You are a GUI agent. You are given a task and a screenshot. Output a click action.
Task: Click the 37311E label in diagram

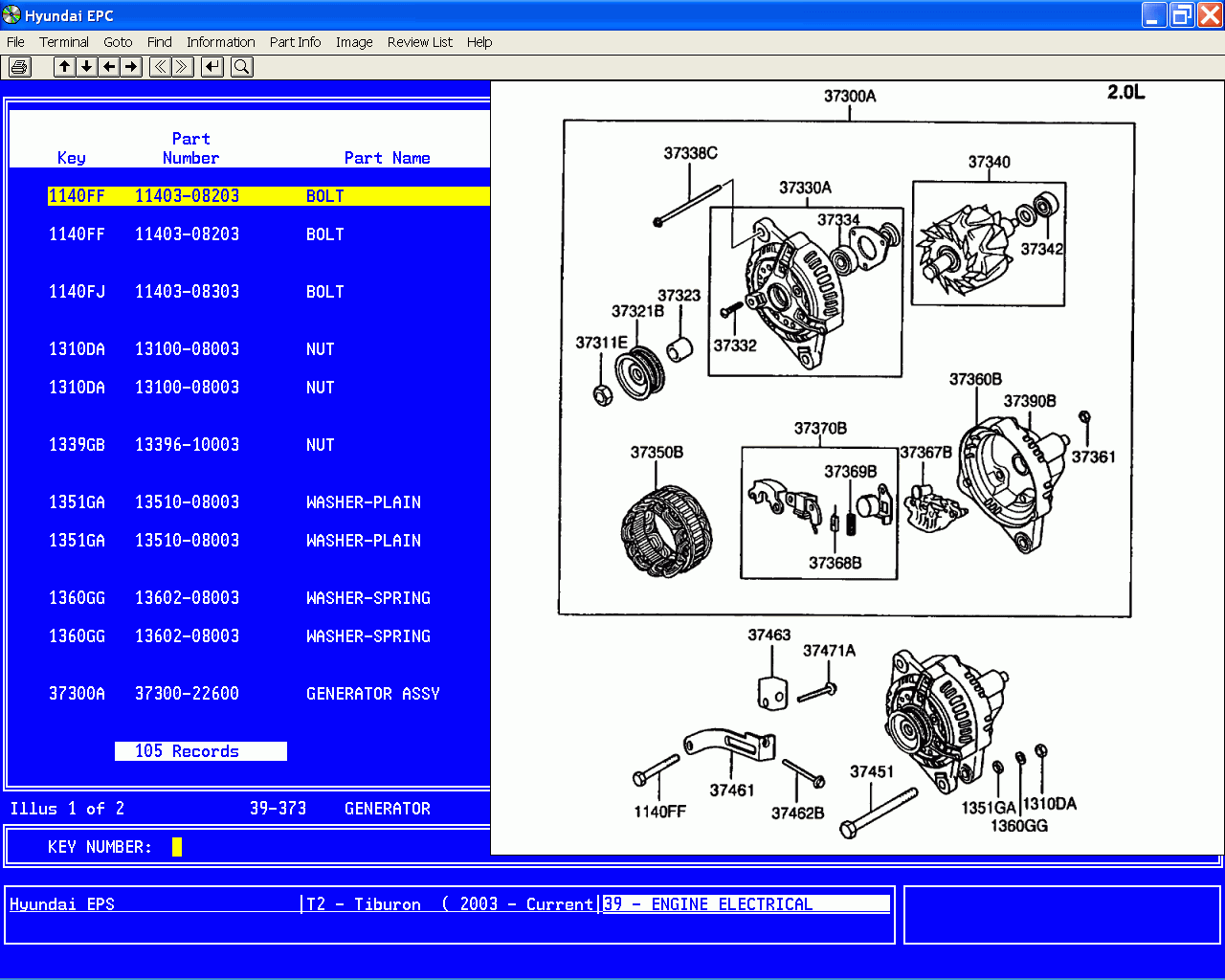coord(601,343)
